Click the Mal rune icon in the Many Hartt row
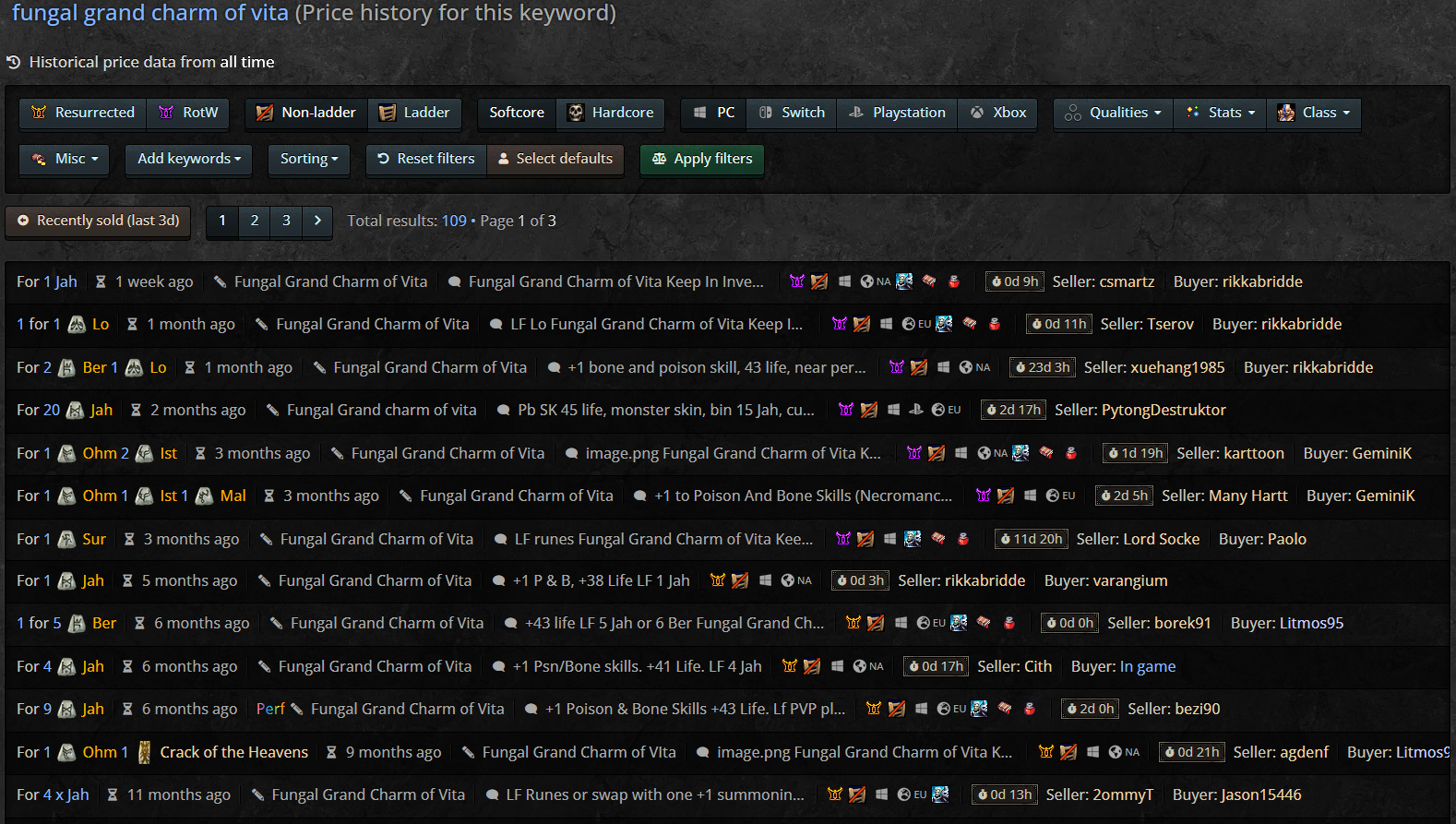 205,496
